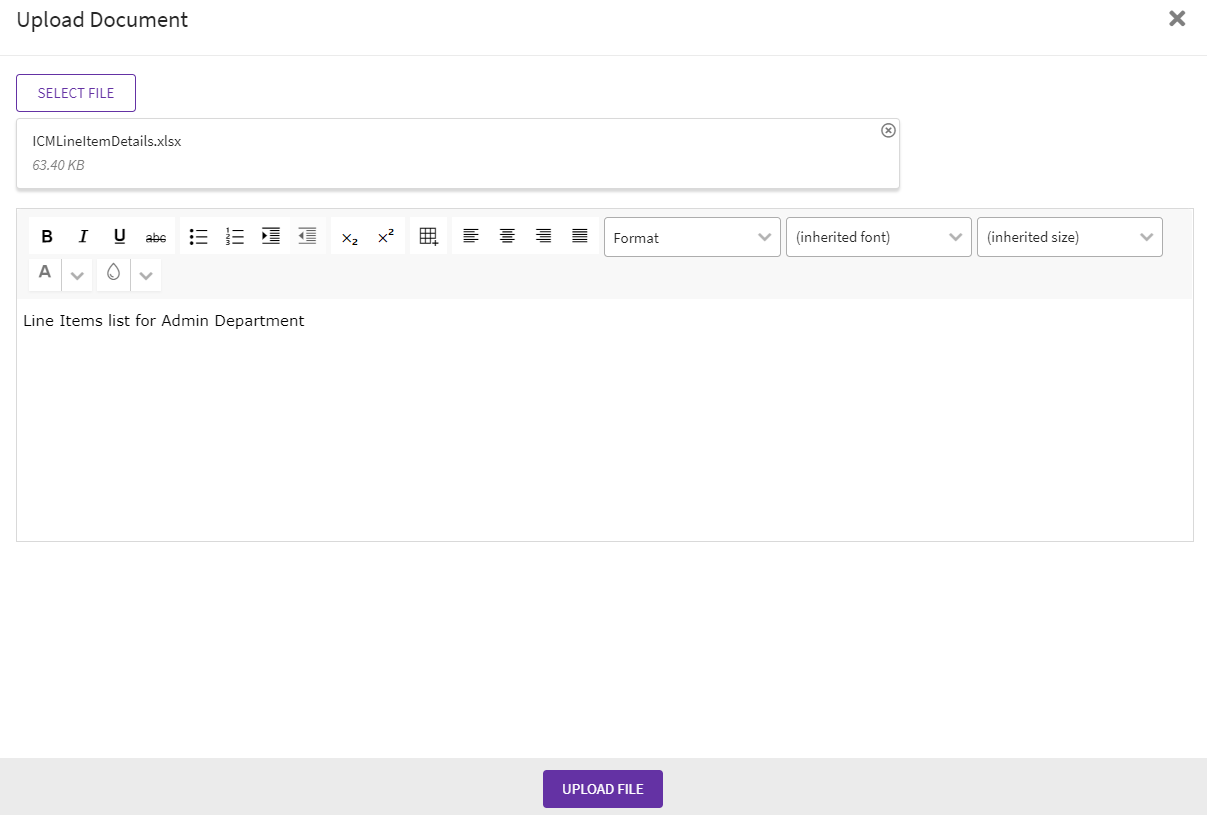Toggle italic text formatting

pyautogui.click(x=83, y=237)
